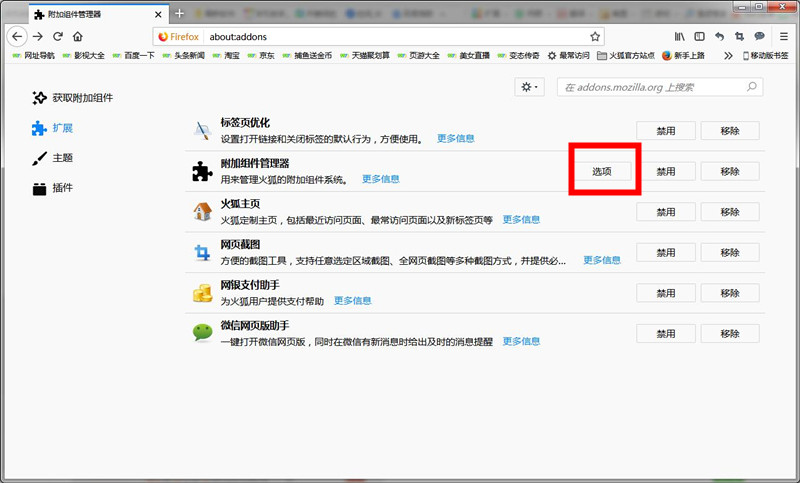The height and width of the screenshot is (483, 800).
Task: Open the Library toolbar icon
Action: (x=680, y=37)
